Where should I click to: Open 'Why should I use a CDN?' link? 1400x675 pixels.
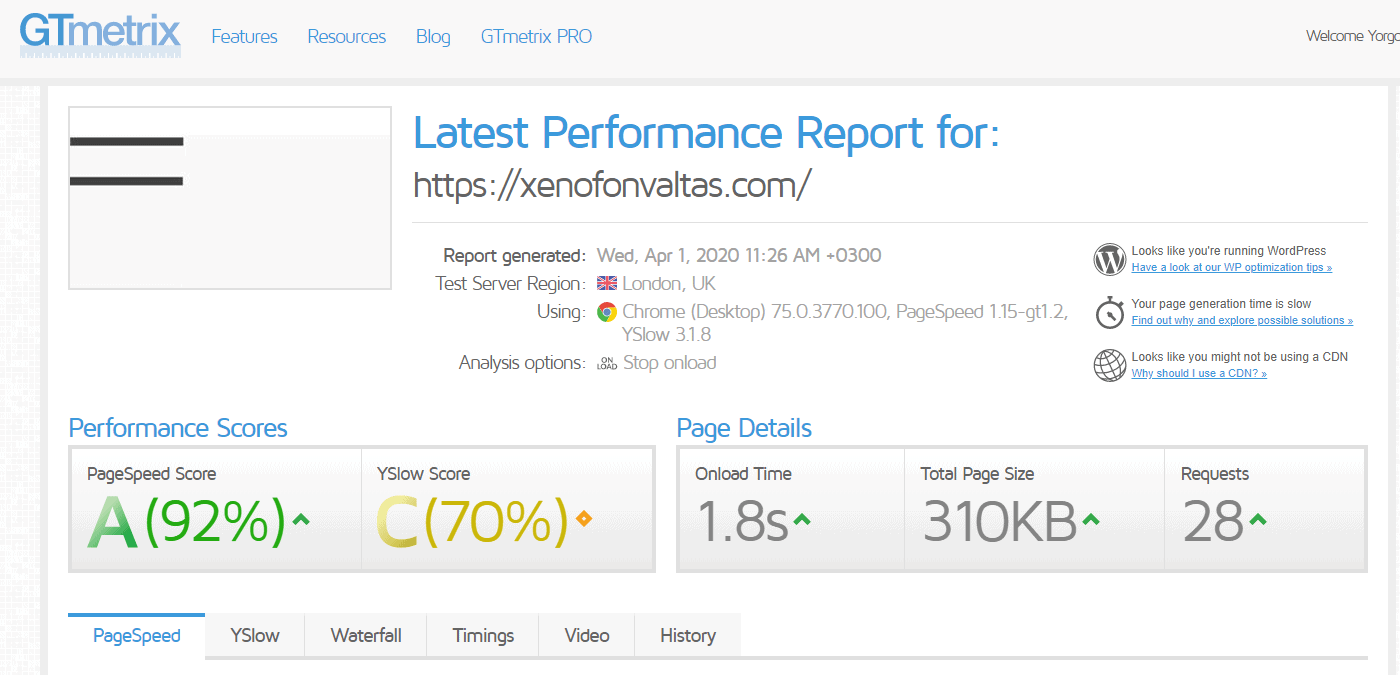tap(1199, 374)
